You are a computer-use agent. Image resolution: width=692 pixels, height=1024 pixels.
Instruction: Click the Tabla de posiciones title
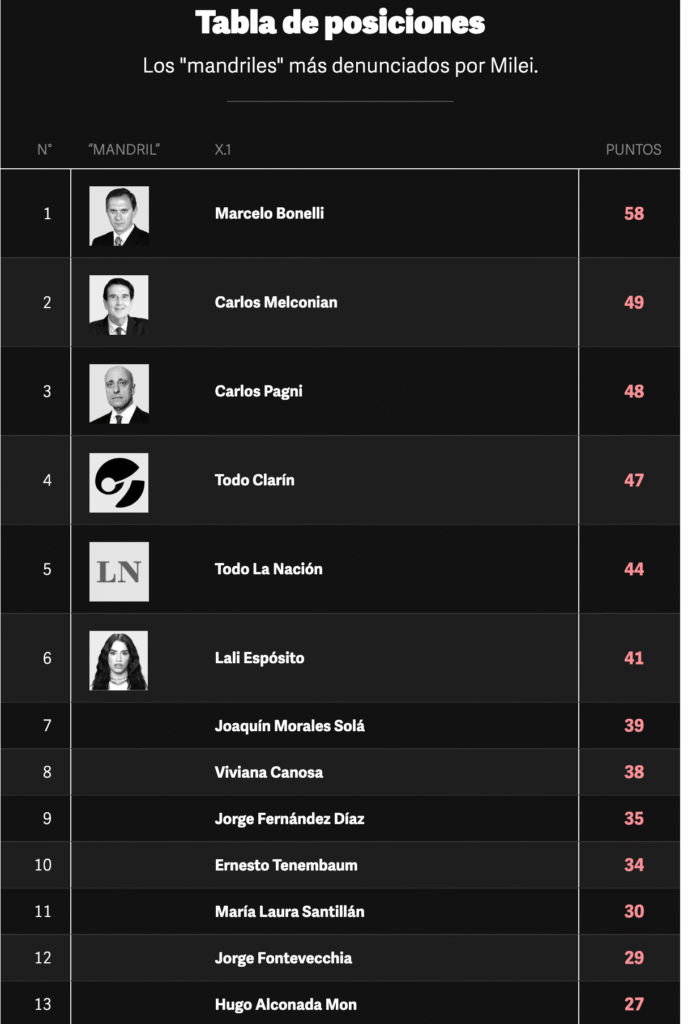tap(340, 23)
